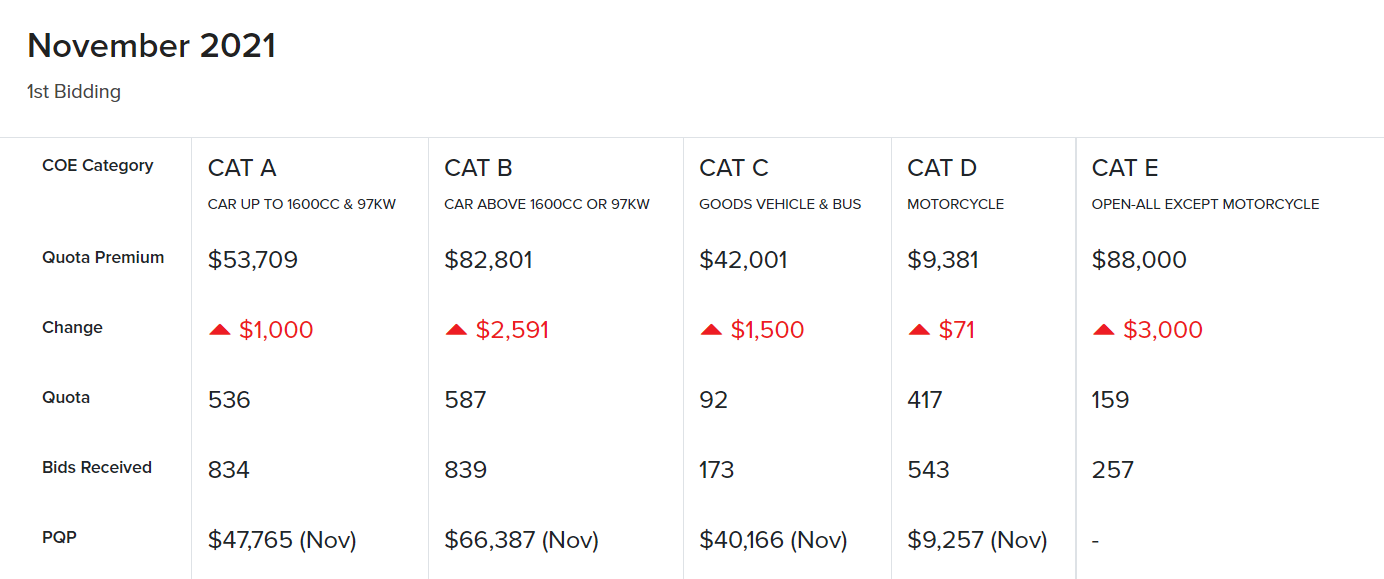Click the bids received value 543
The width and height of the screenshot is (1384, 579).
point(928,470)
